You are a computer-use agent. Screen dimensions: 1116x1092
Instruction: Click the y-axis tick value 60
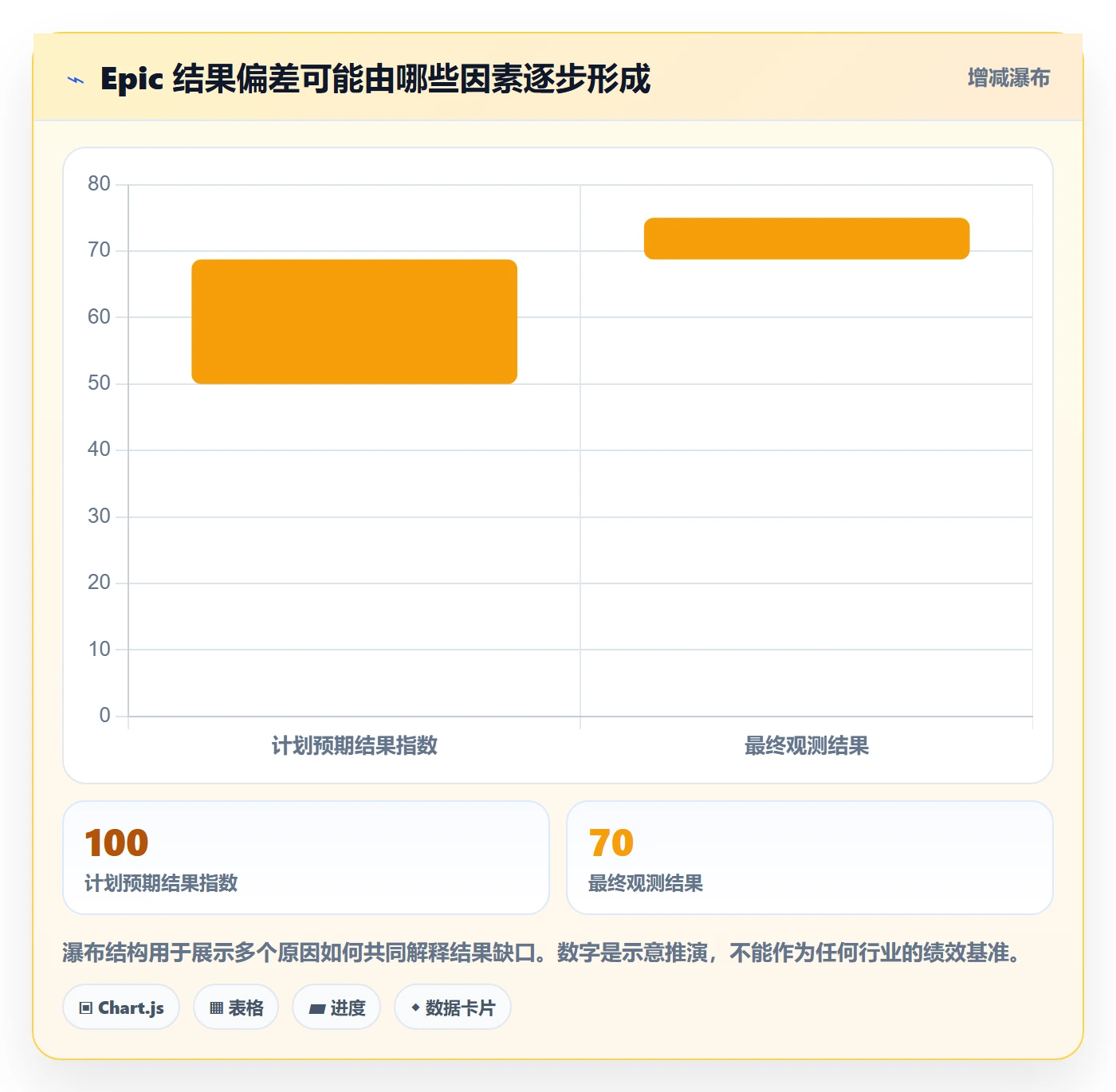point(100,317)
